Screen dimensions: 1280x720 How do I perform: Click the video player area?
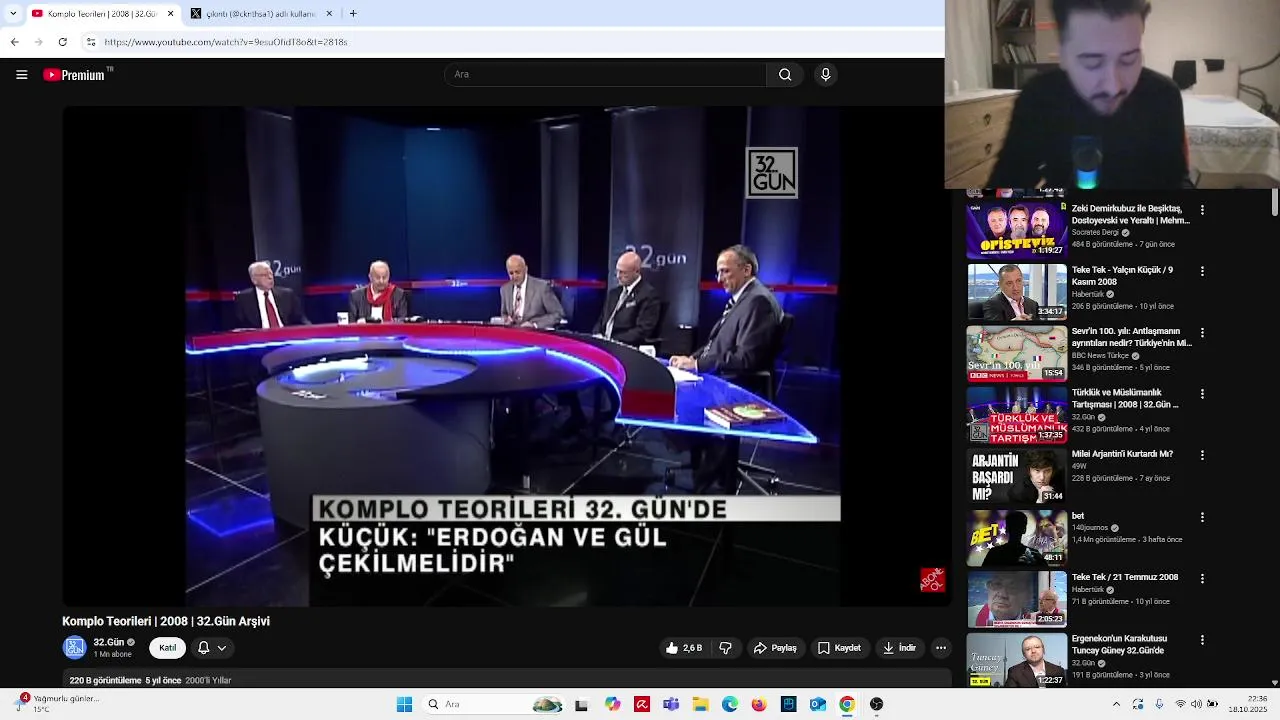506,356
